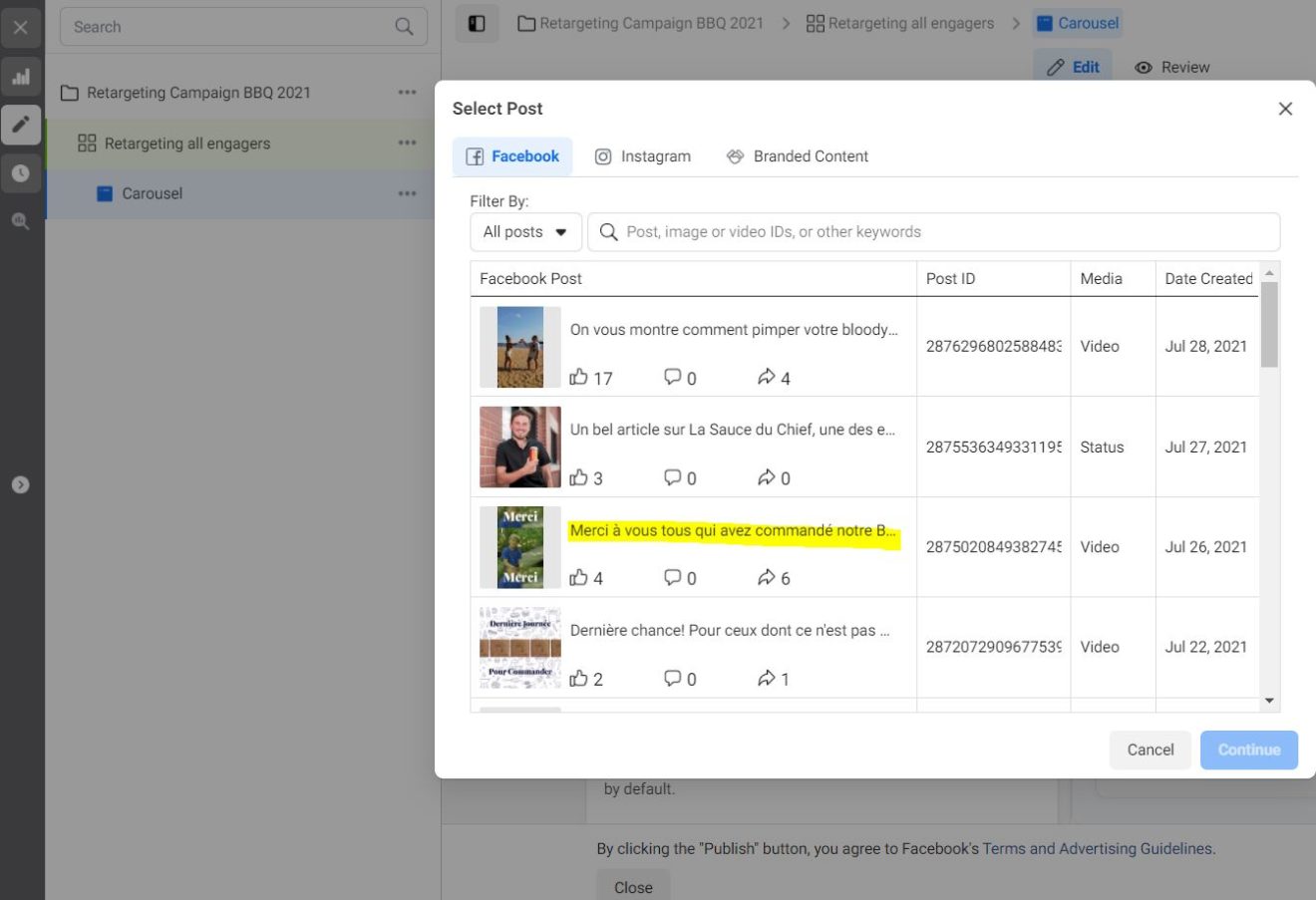
Task: Click the grid icon beside Retargeting all engagers
Action: click(x=88, y=143)
